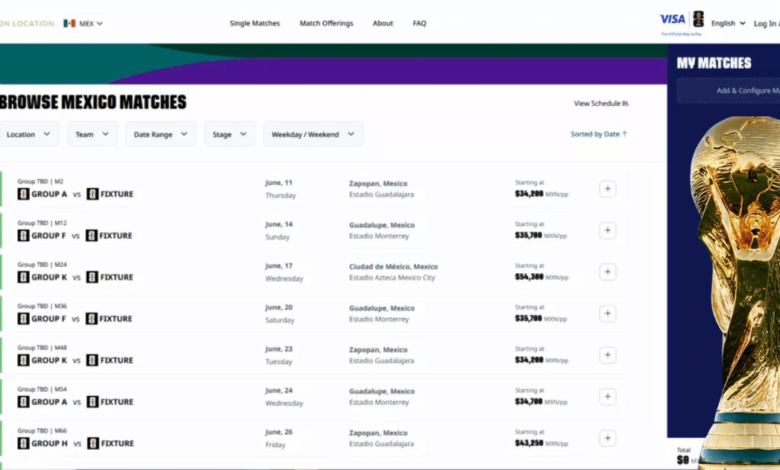Viewport: 780px width, 470px height.
Task: Add the June 20 Group F match
Action: (x=607, y=313)
